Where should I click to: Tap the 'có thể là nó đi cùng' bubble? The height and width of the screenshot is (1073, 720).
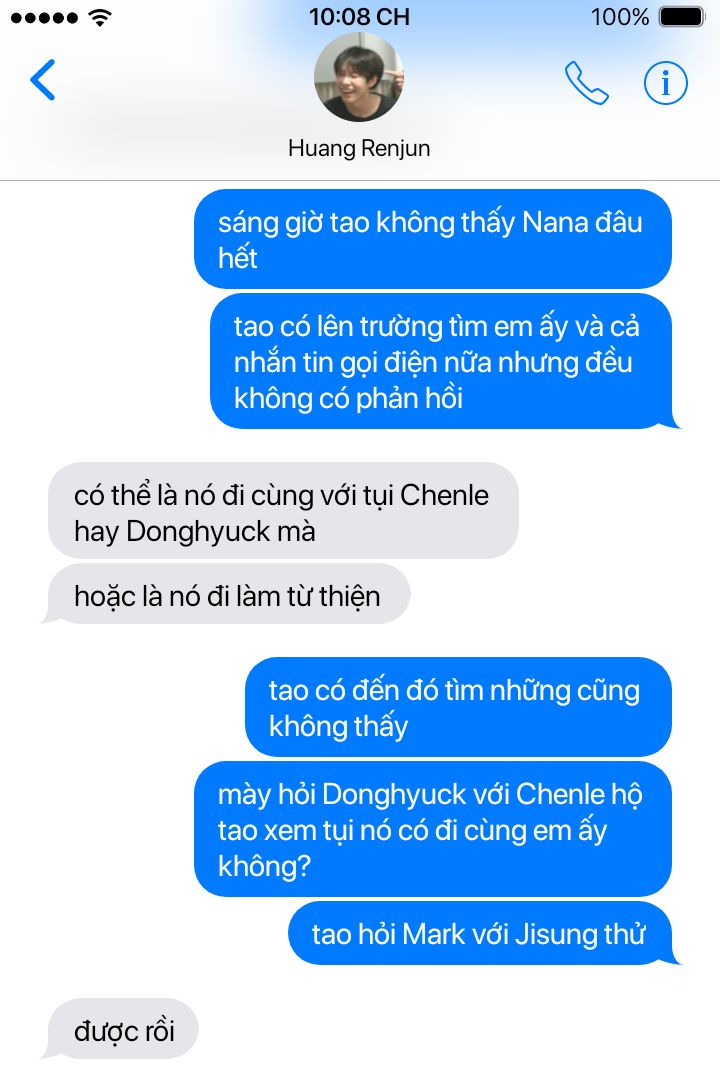coord(283,510)
